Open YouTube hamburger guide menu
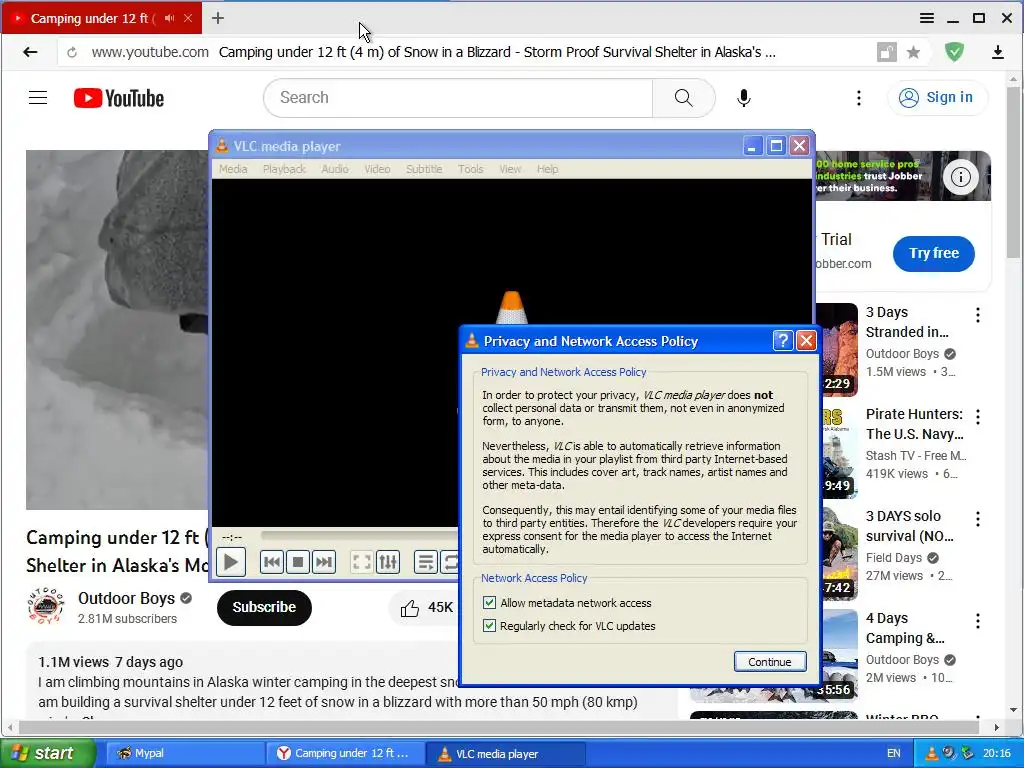Screen dimensions: 1024x768 [38, 98]
